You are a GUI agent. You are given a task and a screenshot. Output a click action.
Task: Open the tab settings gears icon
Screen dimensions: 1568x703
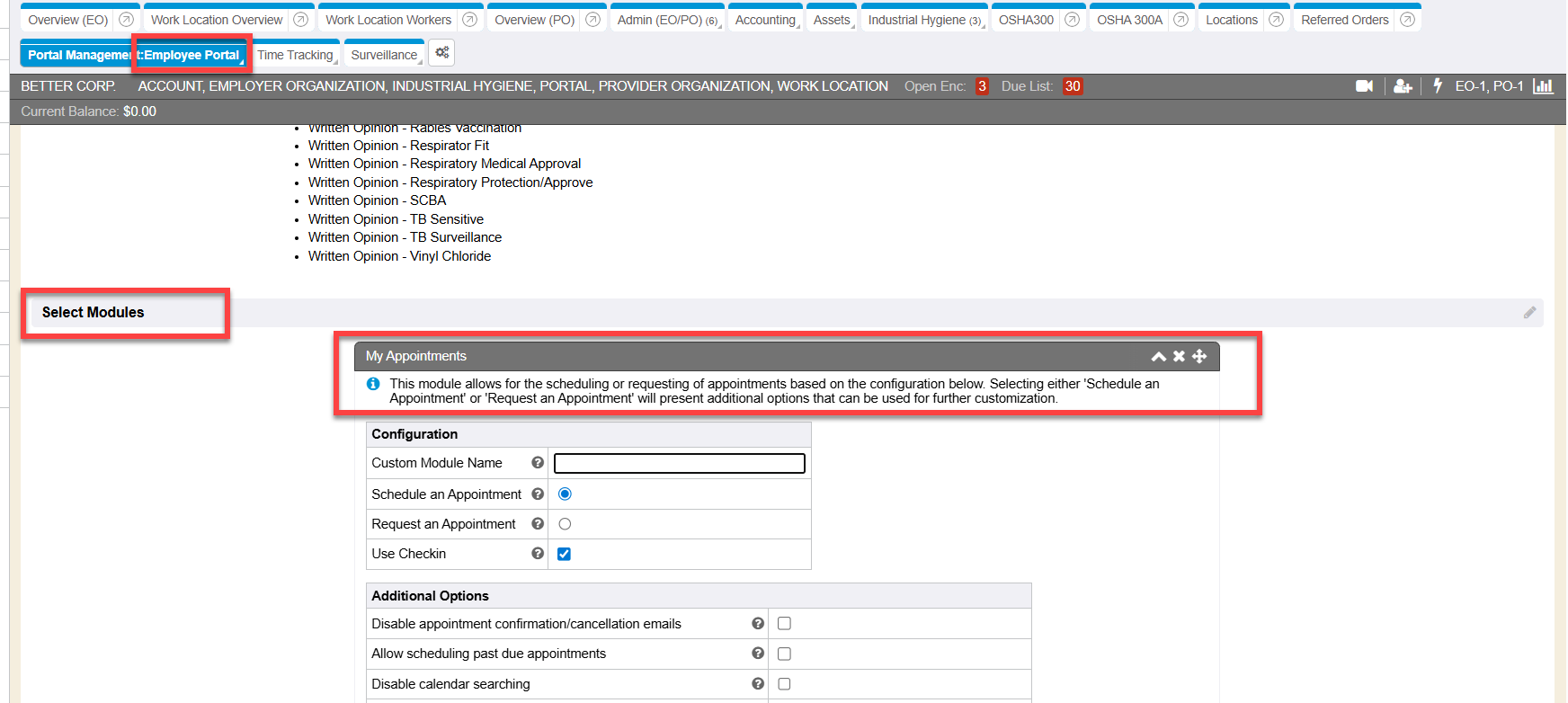pos(441,53)
